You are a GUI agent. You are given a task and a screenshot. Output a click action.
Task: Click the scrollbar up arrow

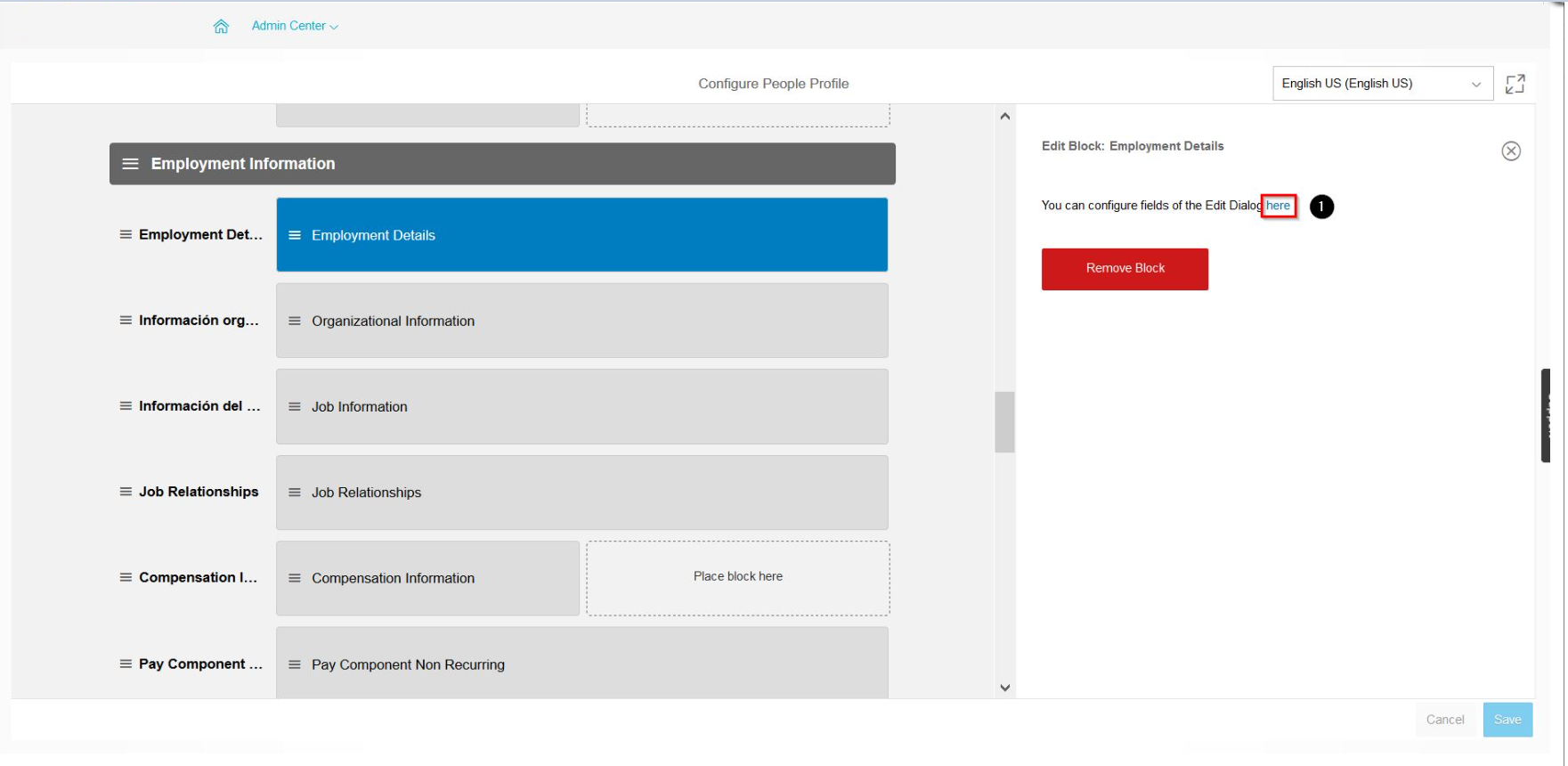tap(1004, 117)
